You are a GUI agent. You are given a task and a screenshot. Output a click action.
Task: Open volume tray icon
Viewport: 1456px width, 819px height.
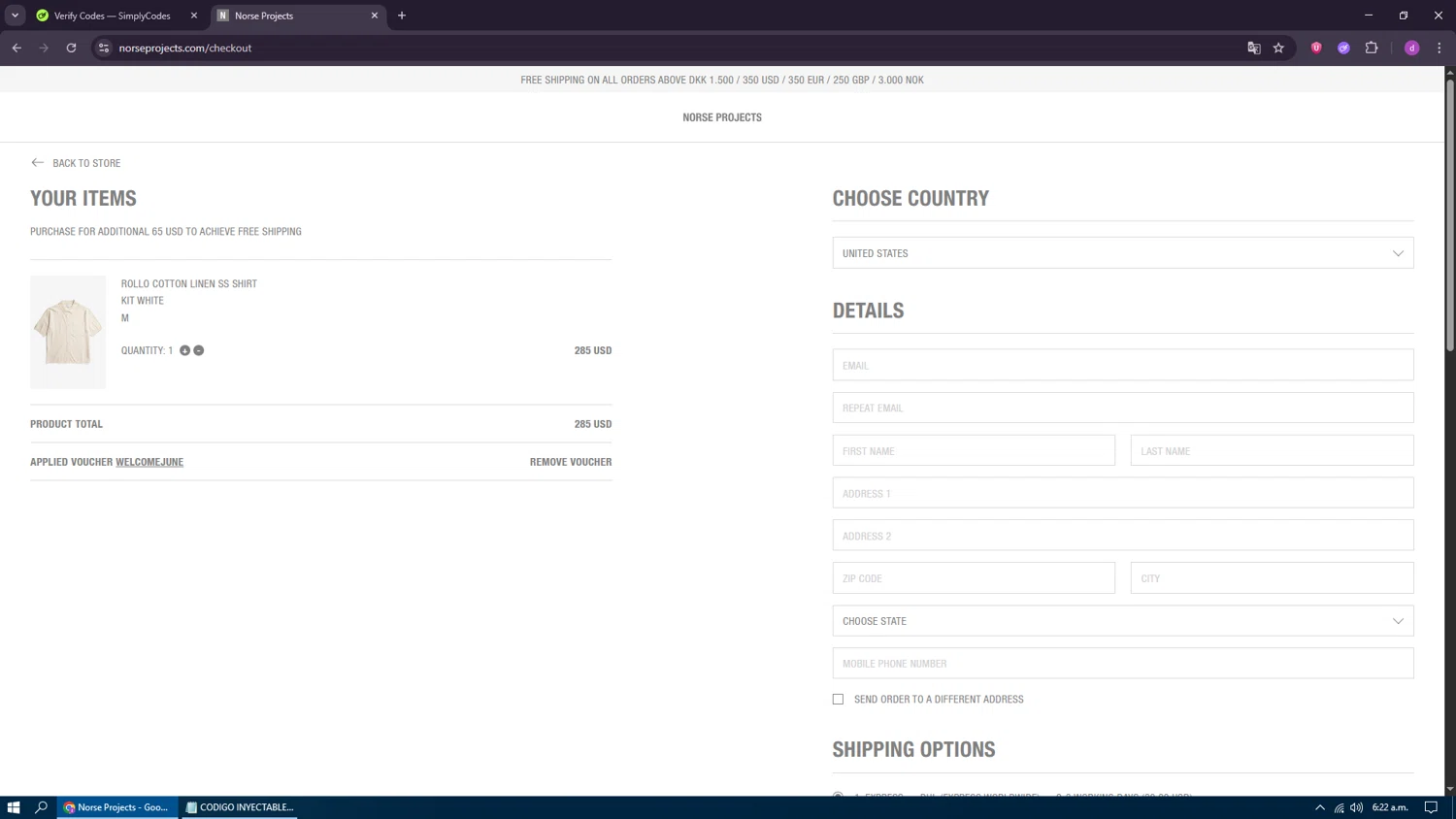click(1356, 807)
